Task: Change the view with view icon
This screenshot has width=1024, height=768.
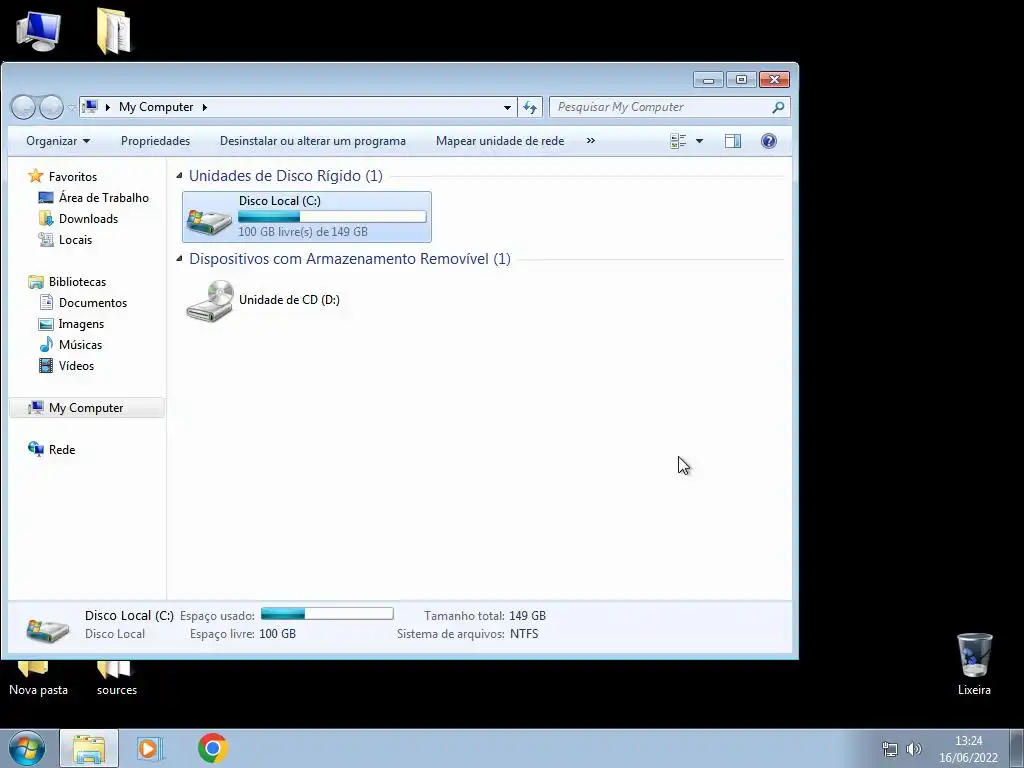Action: (678, 141)
